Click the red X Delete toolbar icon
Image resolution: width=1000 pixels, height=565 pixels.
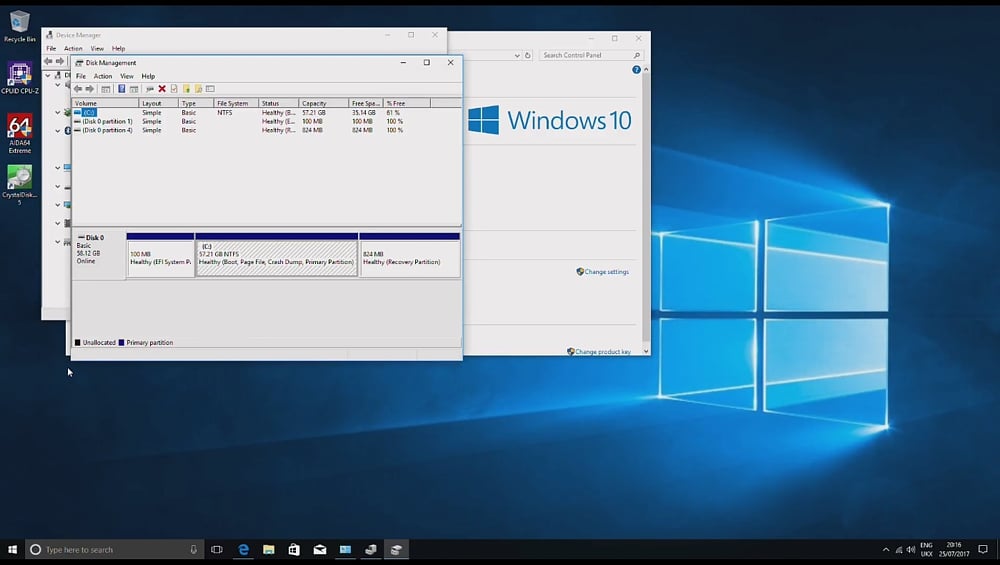(162, 89)
